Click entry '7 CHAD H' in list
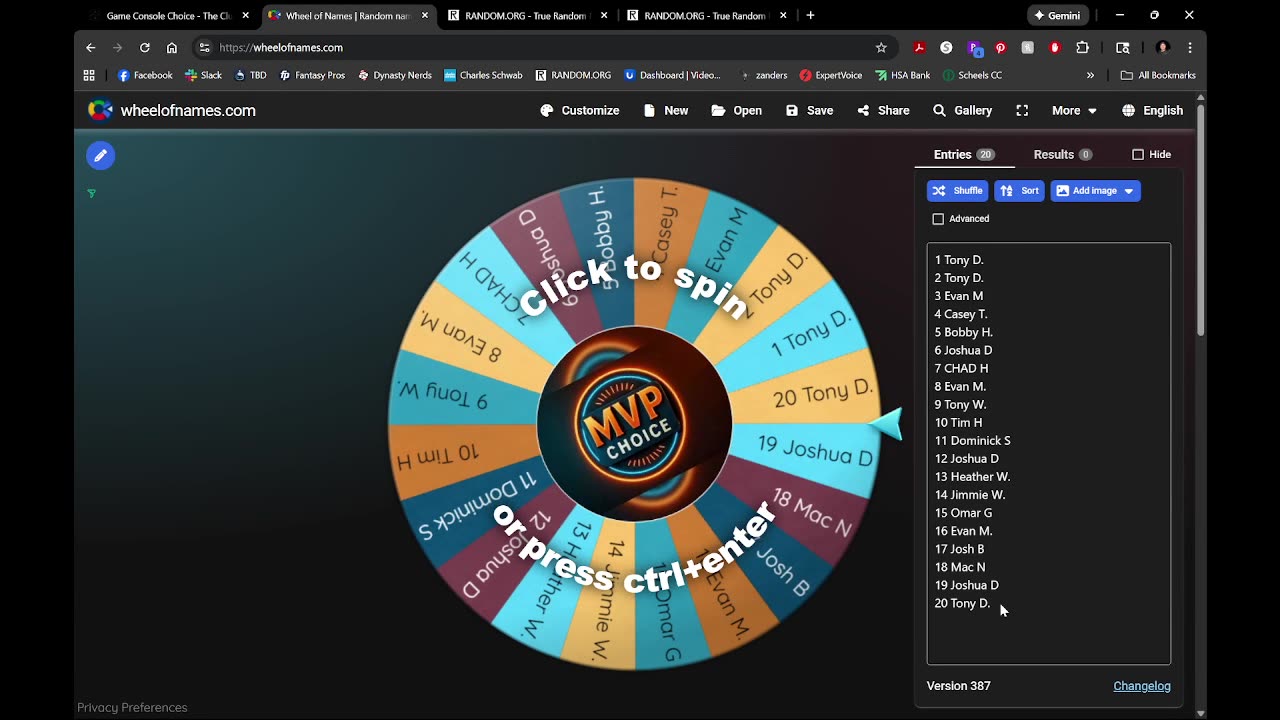This screenshot has height=720, width=1280. click(x=961, y=368)
